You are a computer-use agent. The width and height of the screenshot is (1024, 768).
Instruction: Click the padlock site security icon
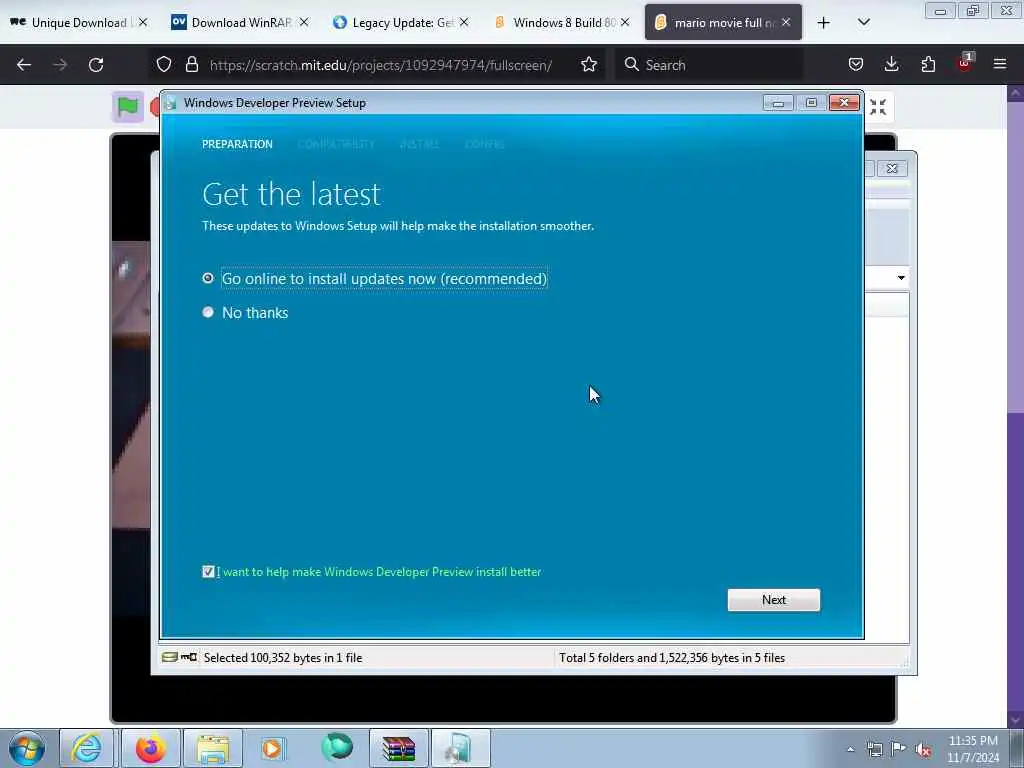191,64
